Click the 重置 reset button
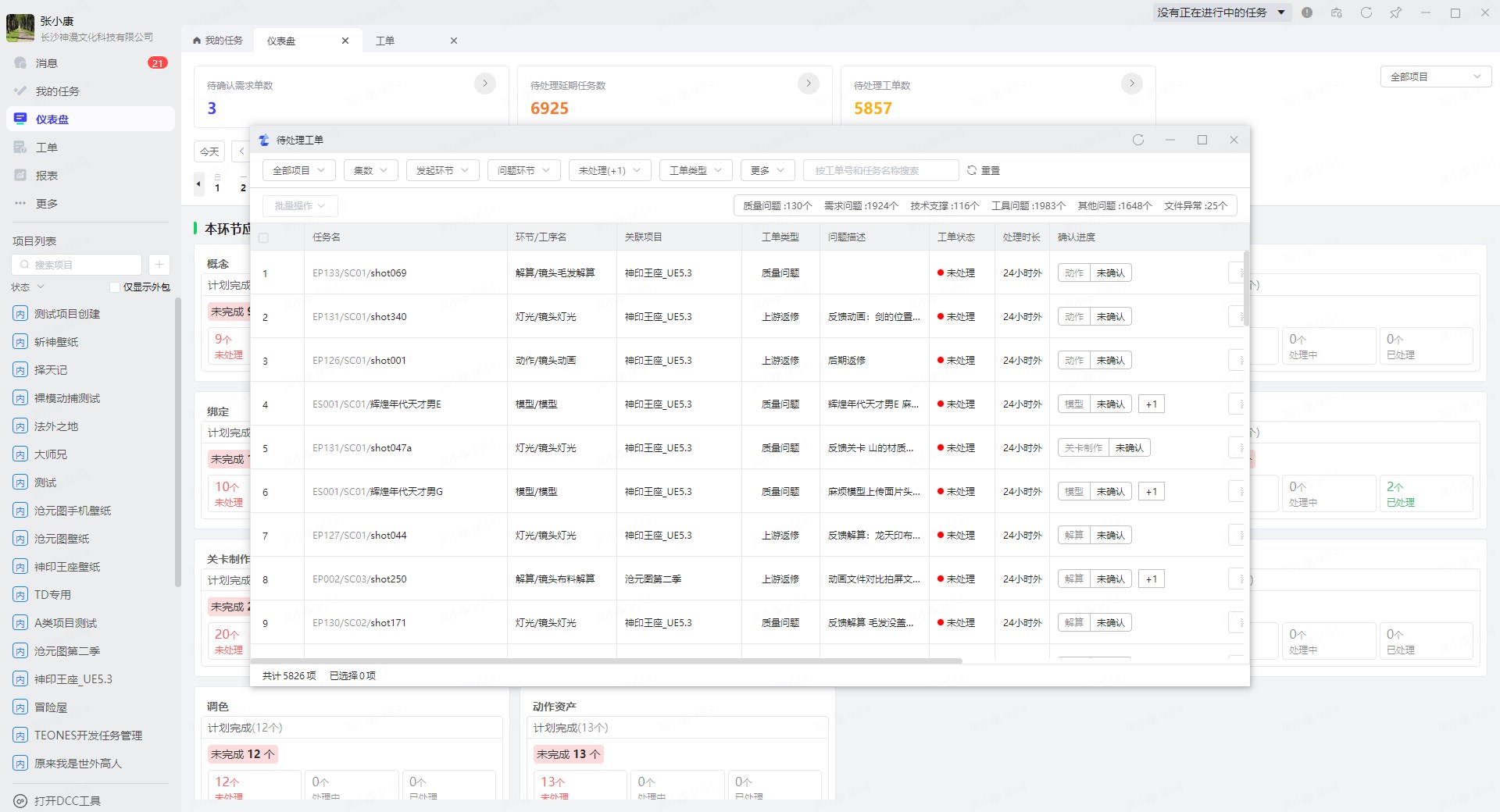The width and height of the screenshot is (1500, 812). pyautogui.click(x=984, y=170)
